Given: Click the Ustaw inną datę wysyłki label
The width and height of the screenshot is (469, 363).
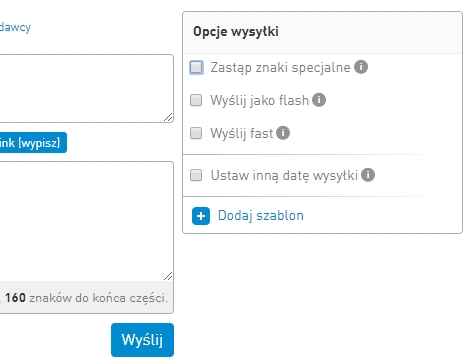Looking at the screenshot, I should click(284, 175).
